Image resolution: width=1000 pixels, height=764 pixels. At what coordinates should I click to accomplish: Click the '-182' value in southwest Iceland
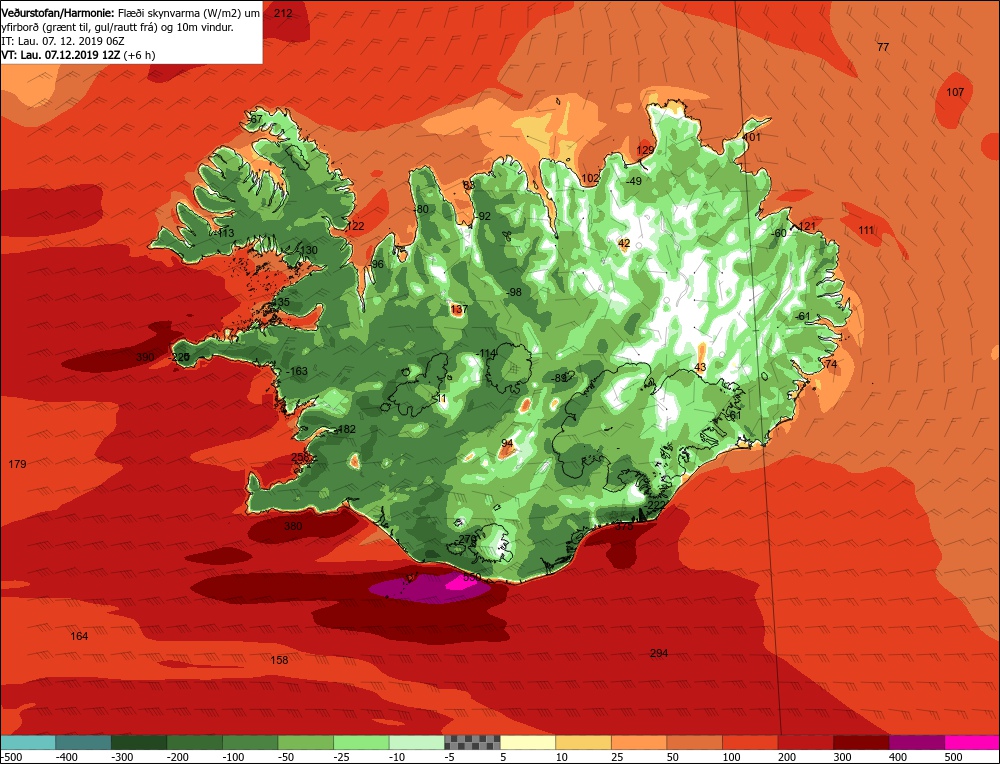tap(344, 430)
